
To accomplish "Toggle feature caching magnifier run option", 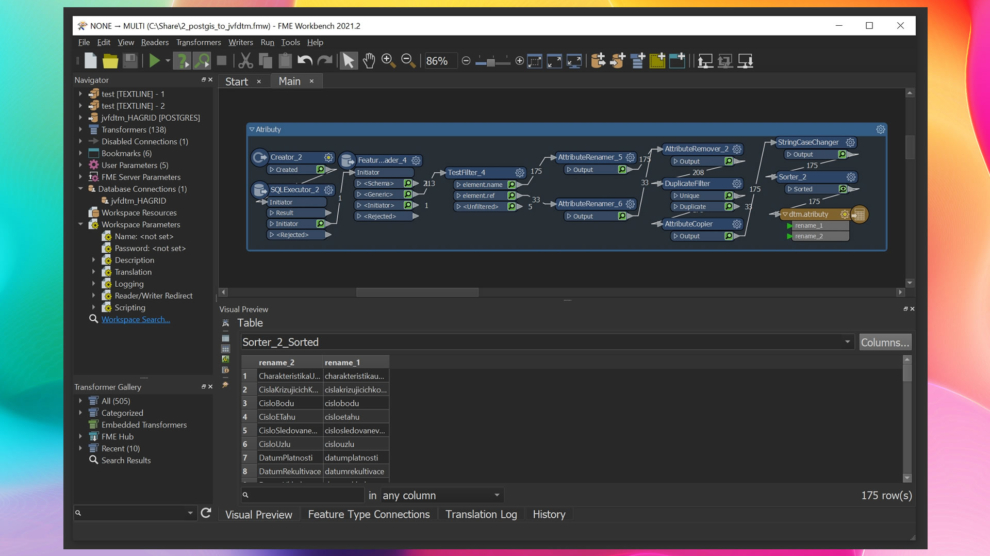I will (x=202, y=61).
